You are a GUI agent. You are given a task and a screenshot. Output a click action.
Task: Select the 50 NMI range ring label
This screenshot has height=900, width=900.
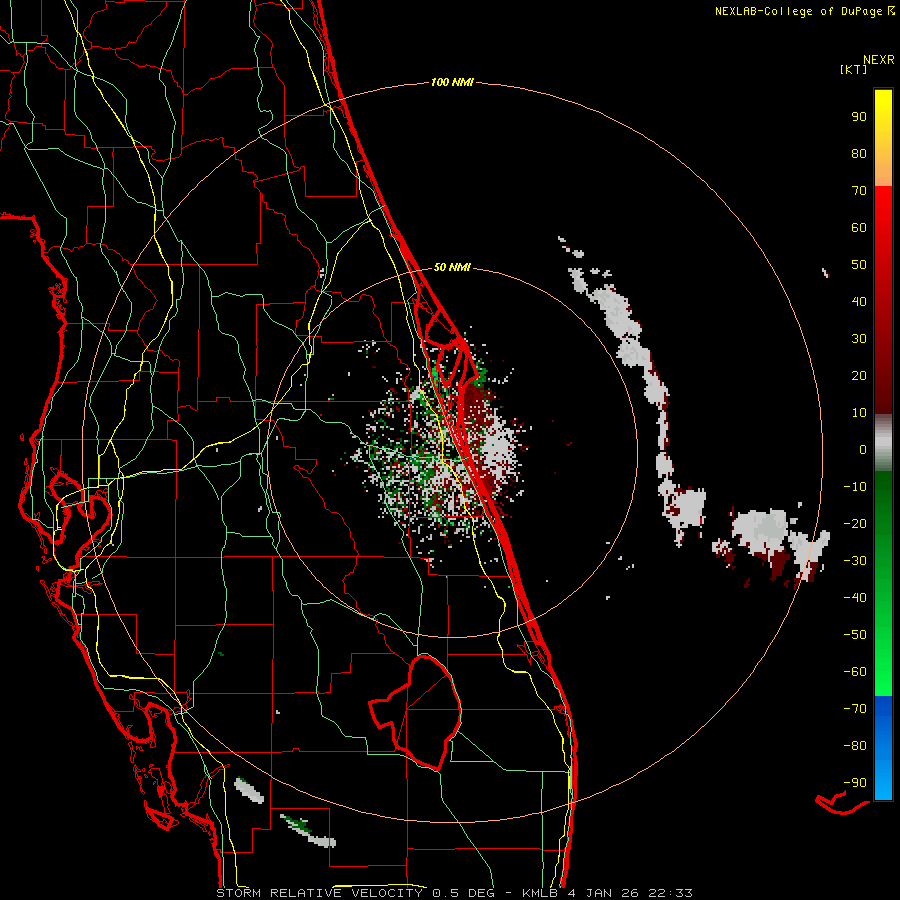point(452,267)
